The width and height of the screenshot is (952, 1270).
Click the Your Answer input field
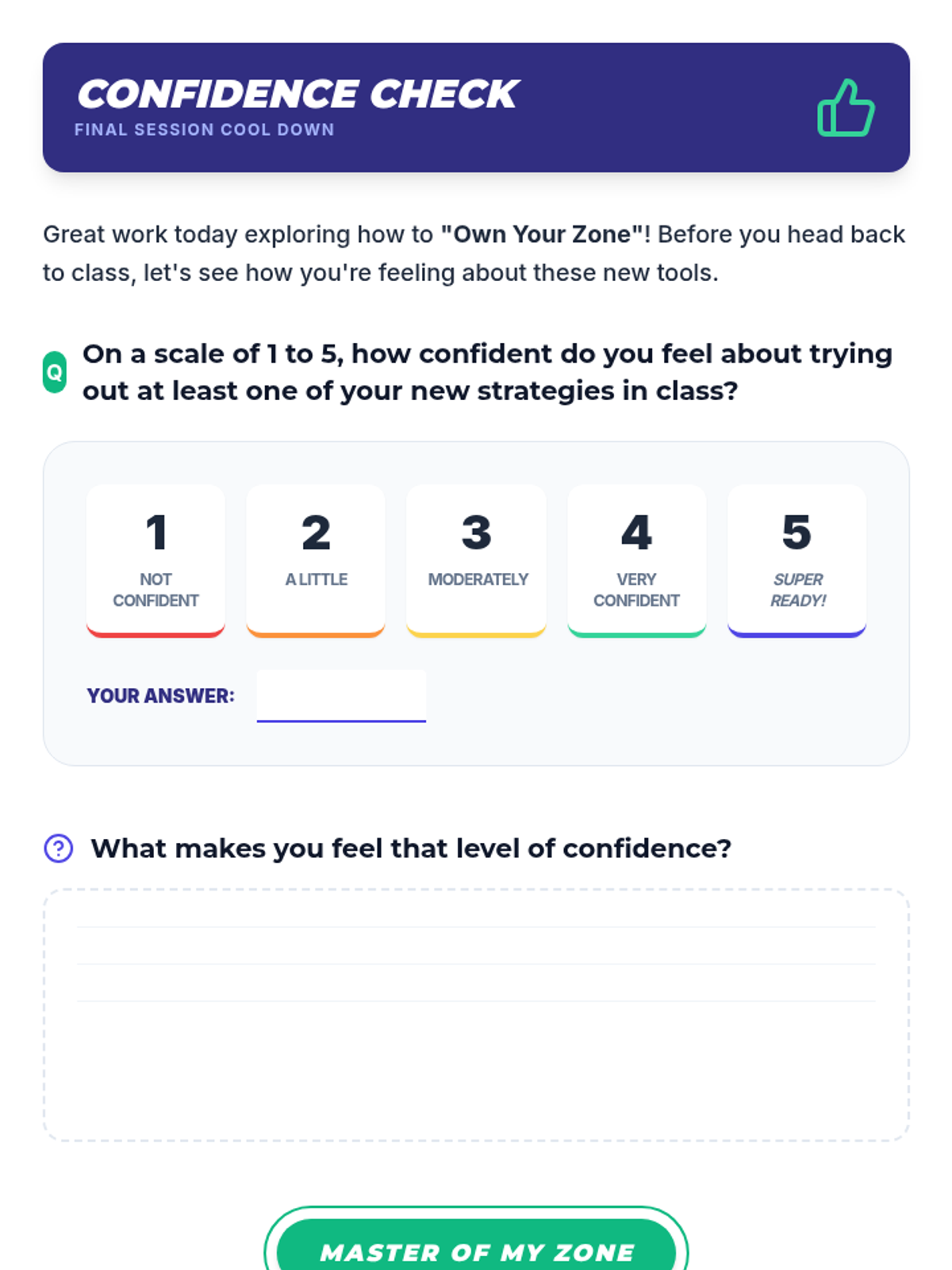341,695
